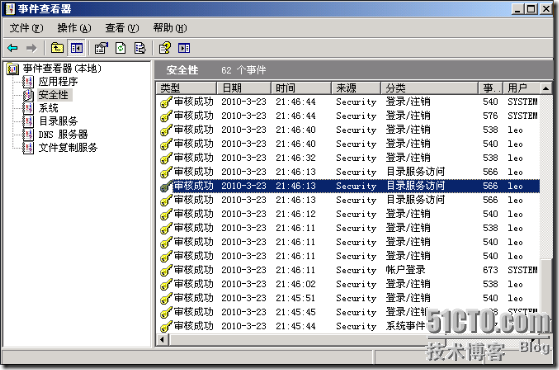Select the 系统事件 event at 21:45:44

[349, 326]
